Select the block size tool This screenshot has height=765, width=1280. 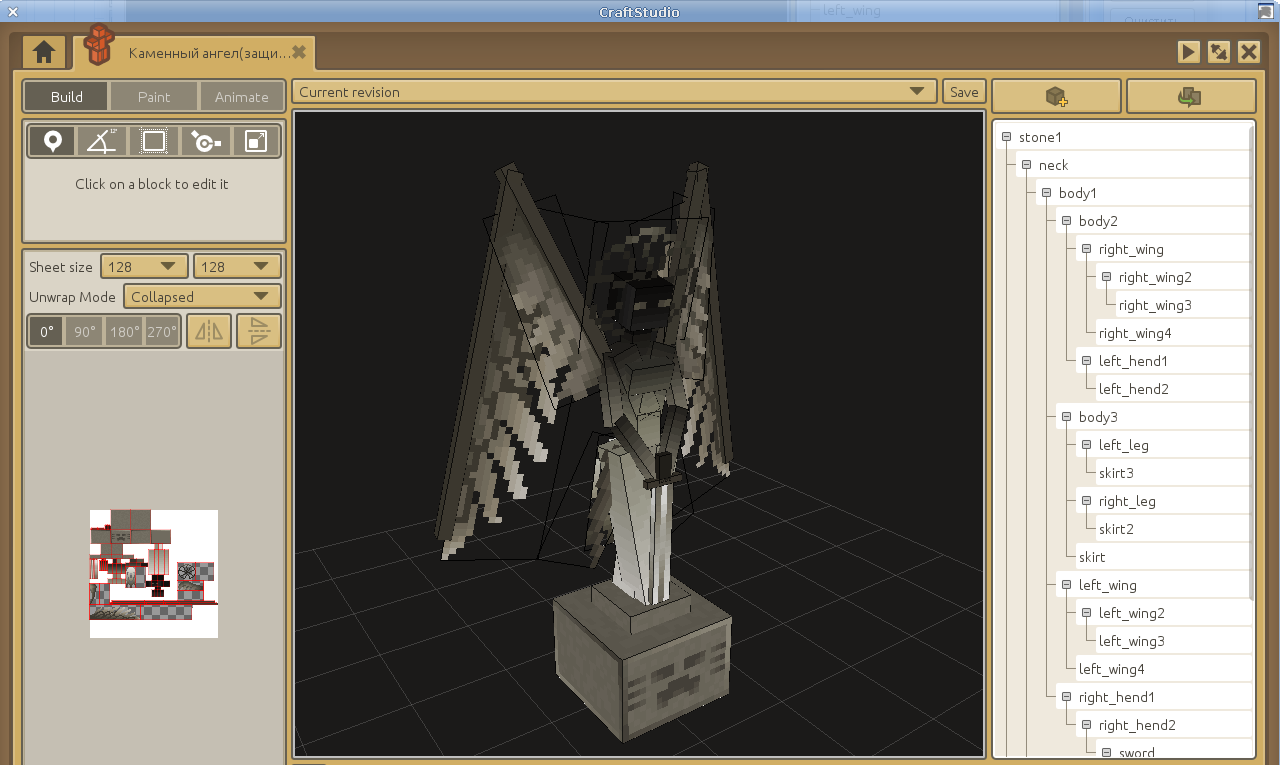pos(153,141)
